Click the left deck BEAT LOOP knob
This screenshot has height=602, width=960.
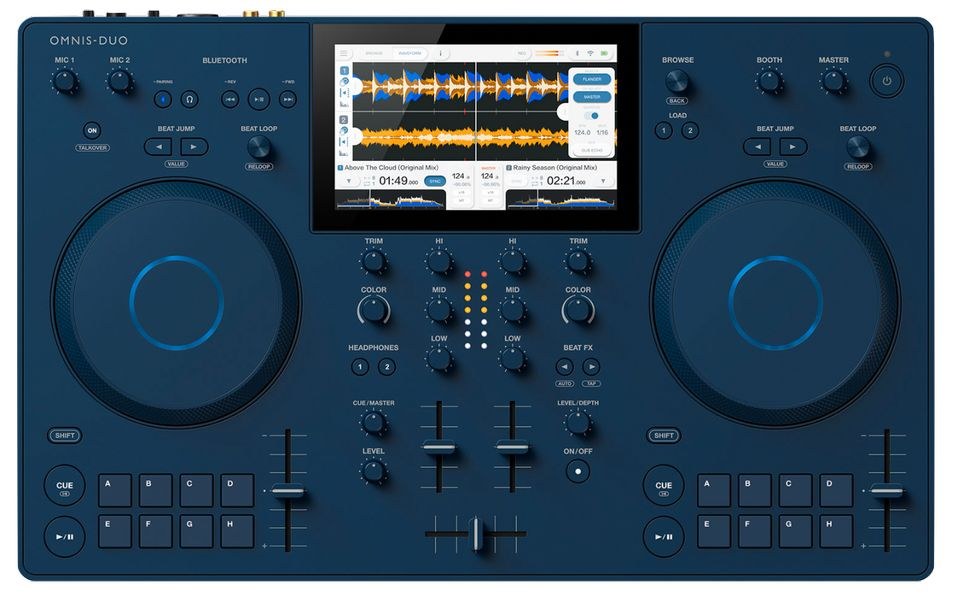(x=258, y=148)
